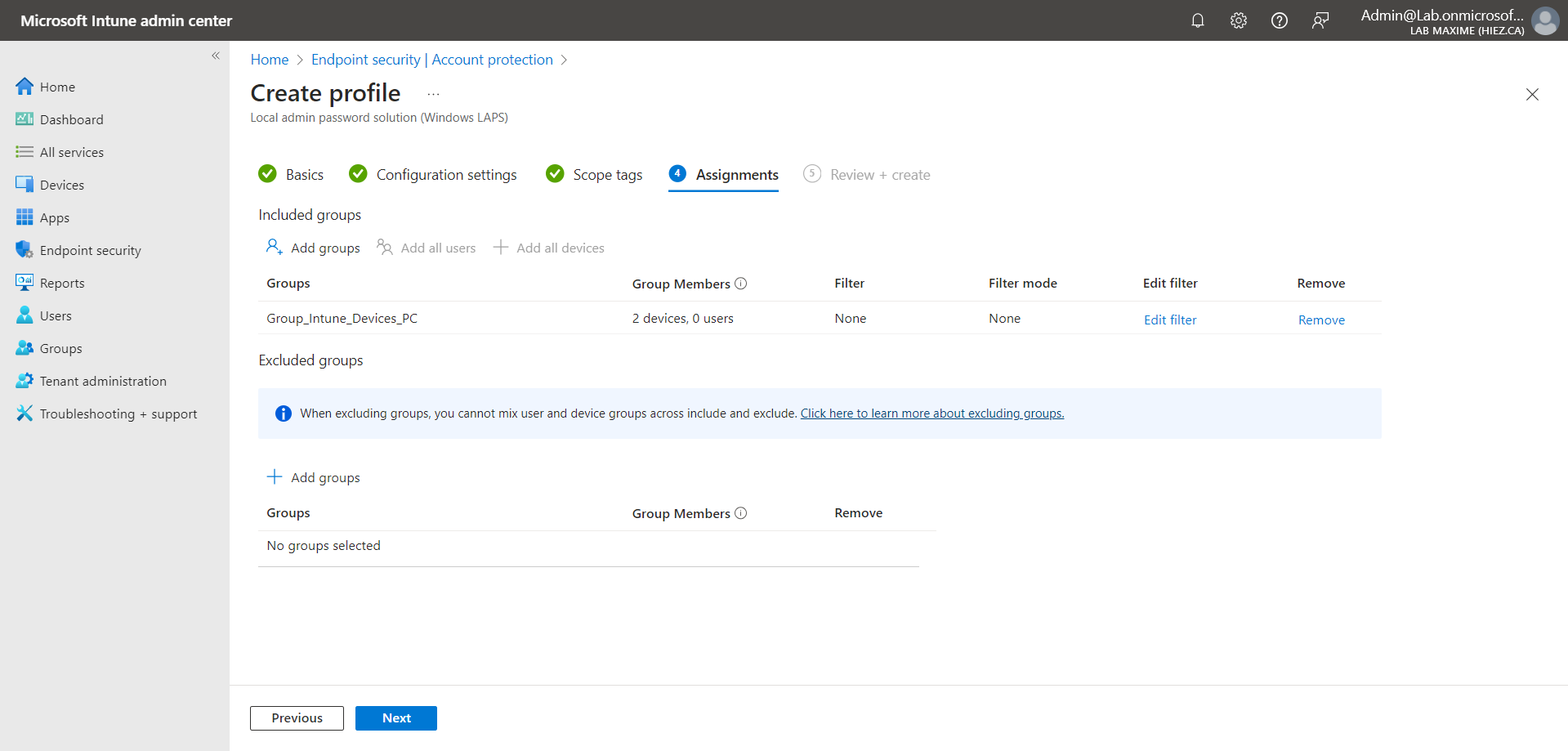Click the Next button
Image resolution: width=1568 pixels, height=751 pixels.
(396, 717)
